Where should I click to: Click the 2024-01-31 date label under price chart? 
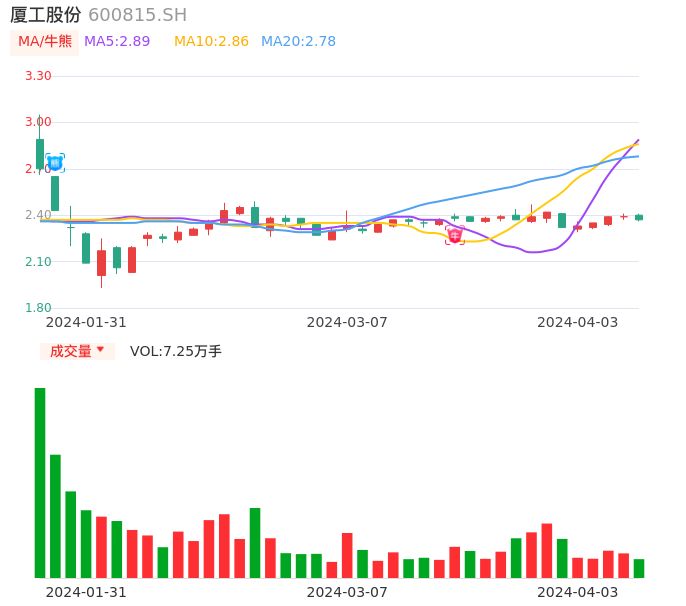(x=86, y=322)
